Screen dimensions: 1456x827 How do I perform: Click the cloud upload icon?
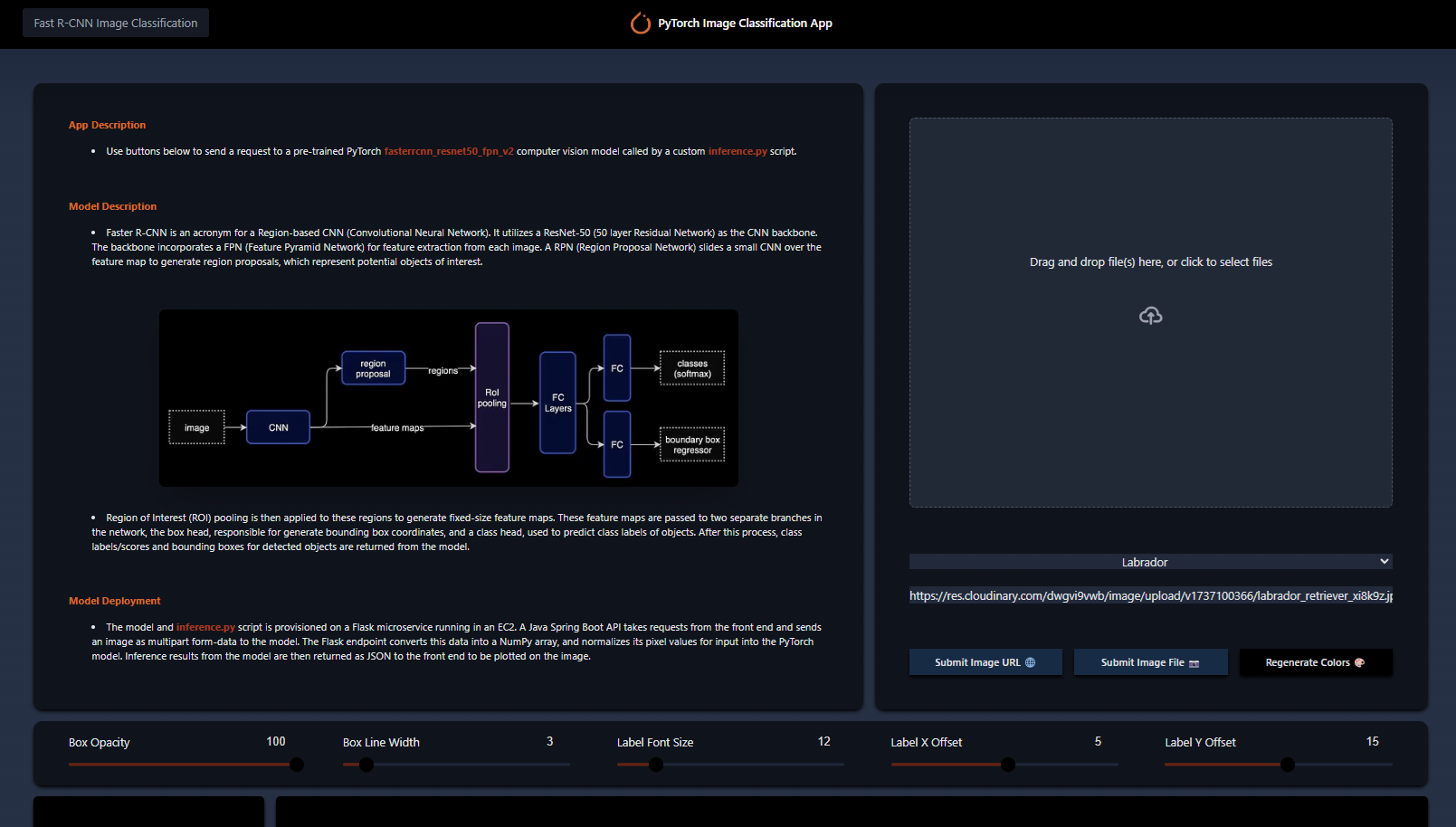tap(1150, 316)
